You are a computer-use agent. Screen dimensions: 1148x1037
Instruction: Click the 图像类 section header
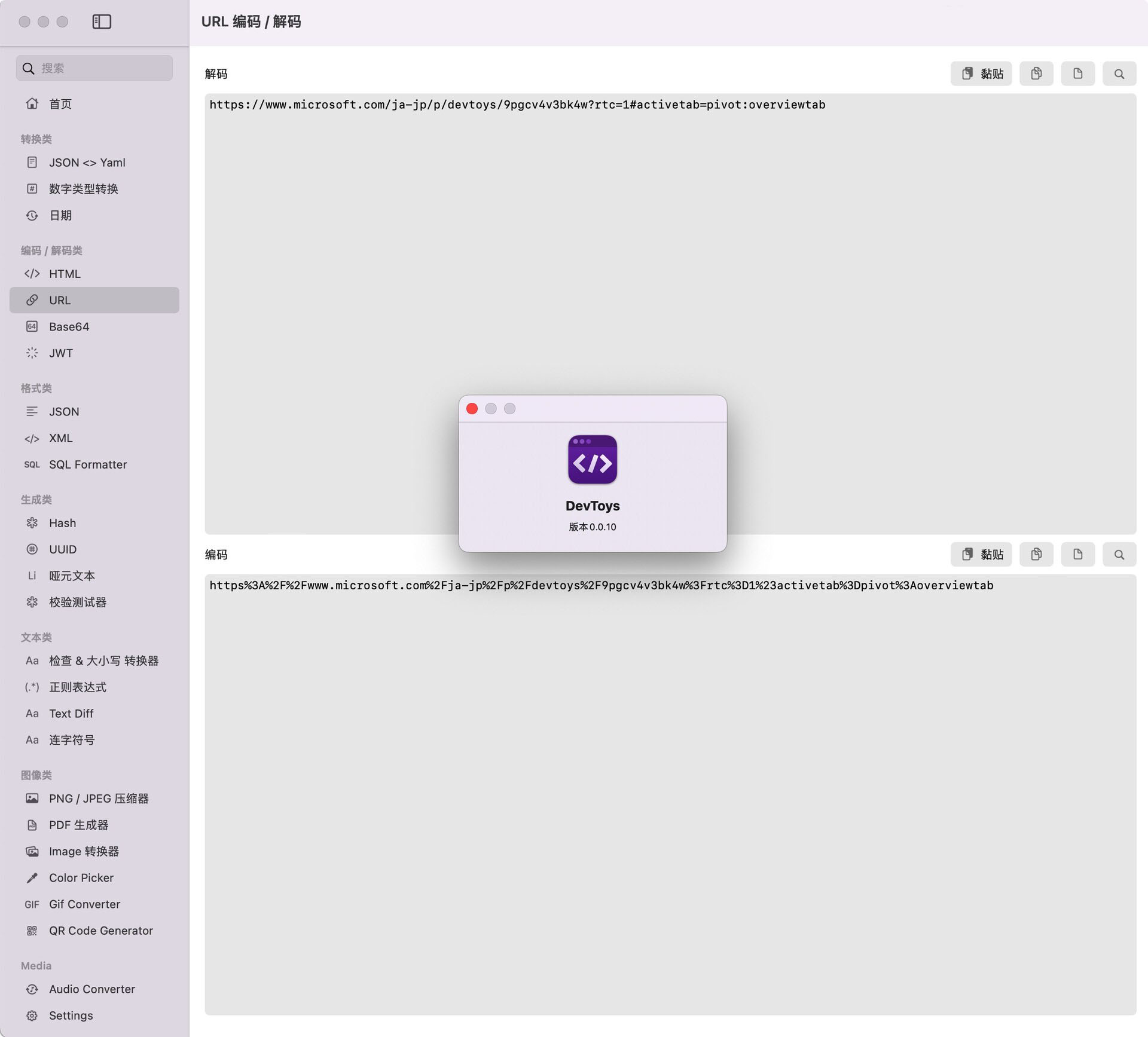(x=36, y=775)
